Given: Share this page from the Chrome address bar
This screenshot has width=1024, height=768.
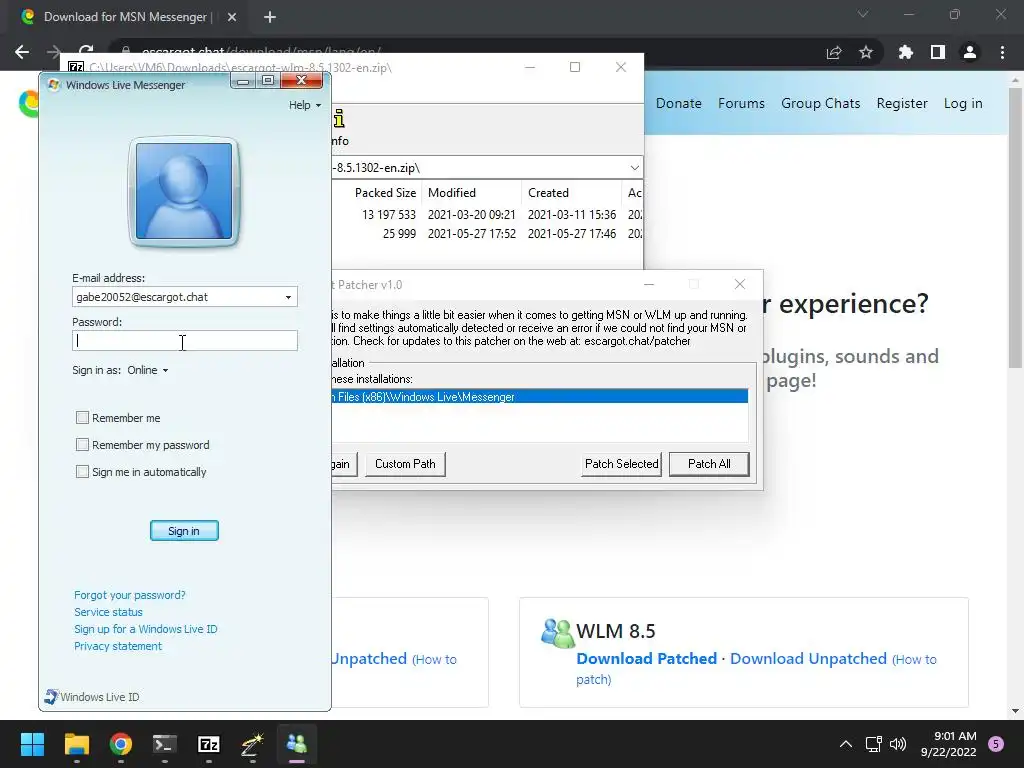Looking at the screenshot, I should click(834, 52).
